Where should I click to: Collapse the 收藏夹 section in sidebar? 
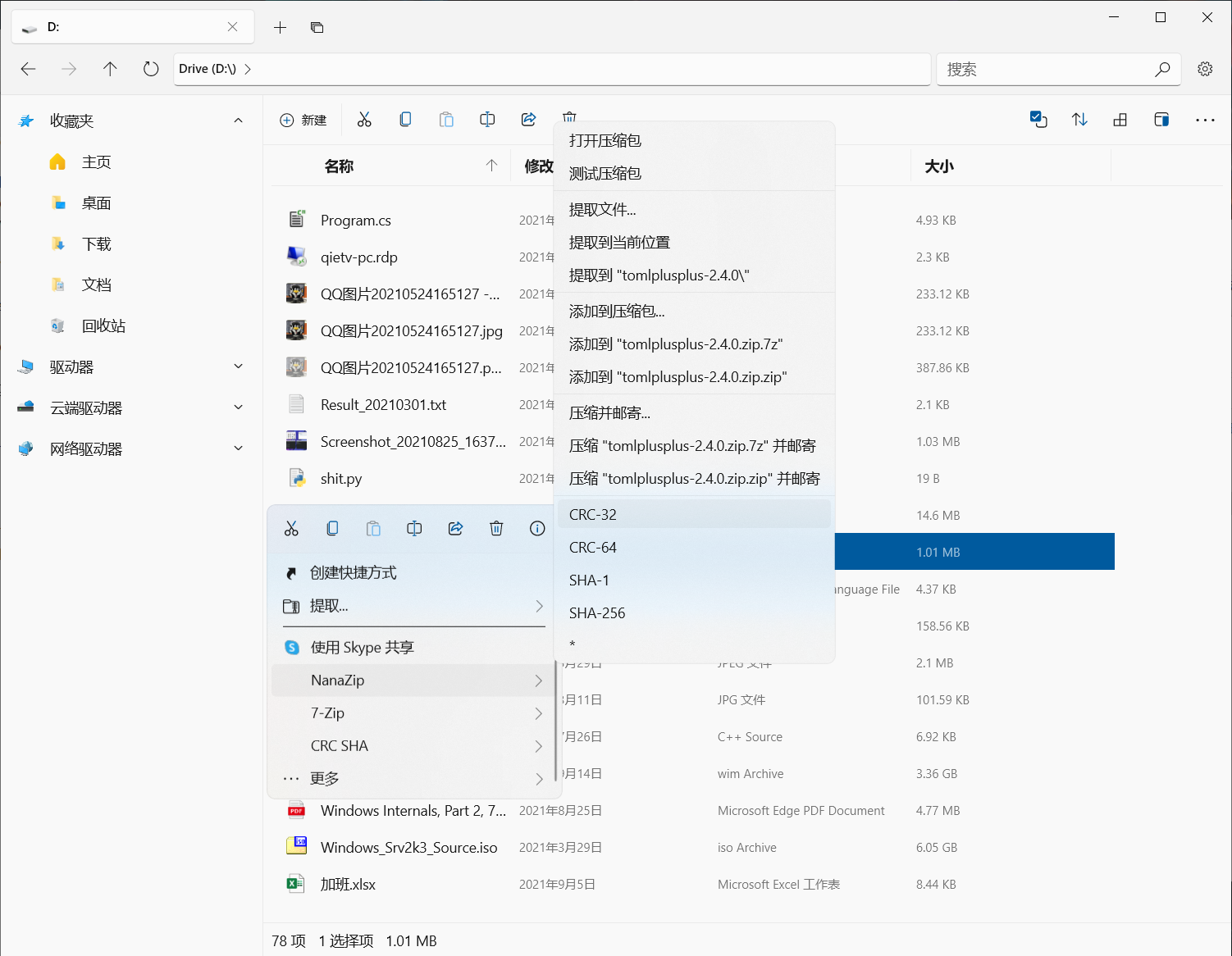coord(238,121)
